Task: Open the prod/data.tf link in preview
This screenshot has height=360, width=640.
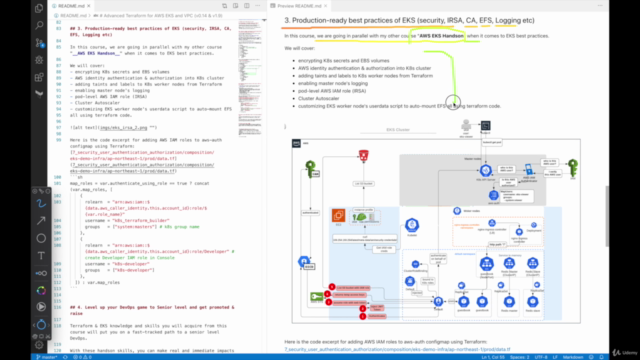Action: click(x=397, y=349)
